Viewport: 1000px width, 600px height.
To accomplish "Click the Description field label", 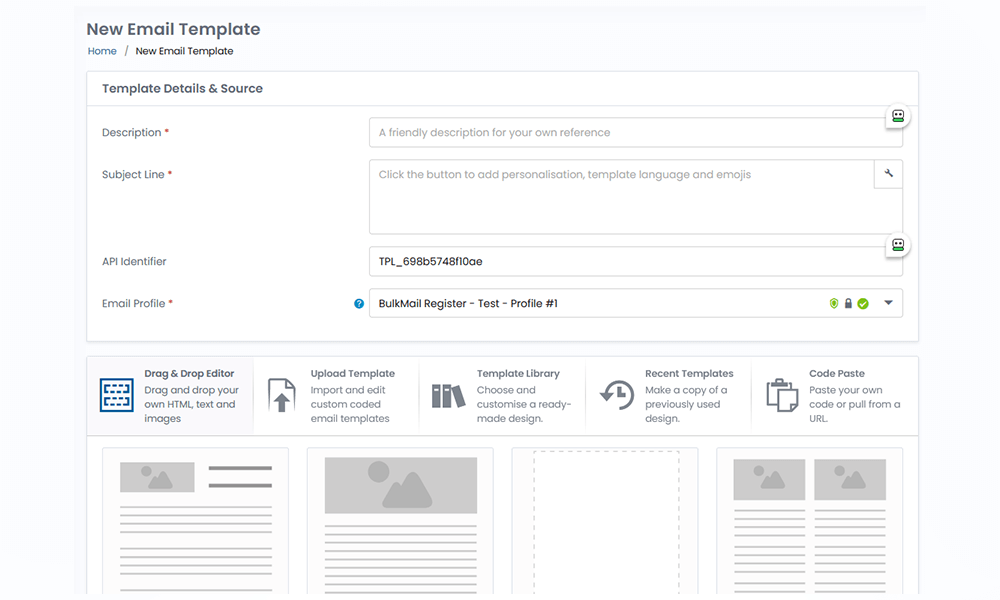I will coord(131,133).
